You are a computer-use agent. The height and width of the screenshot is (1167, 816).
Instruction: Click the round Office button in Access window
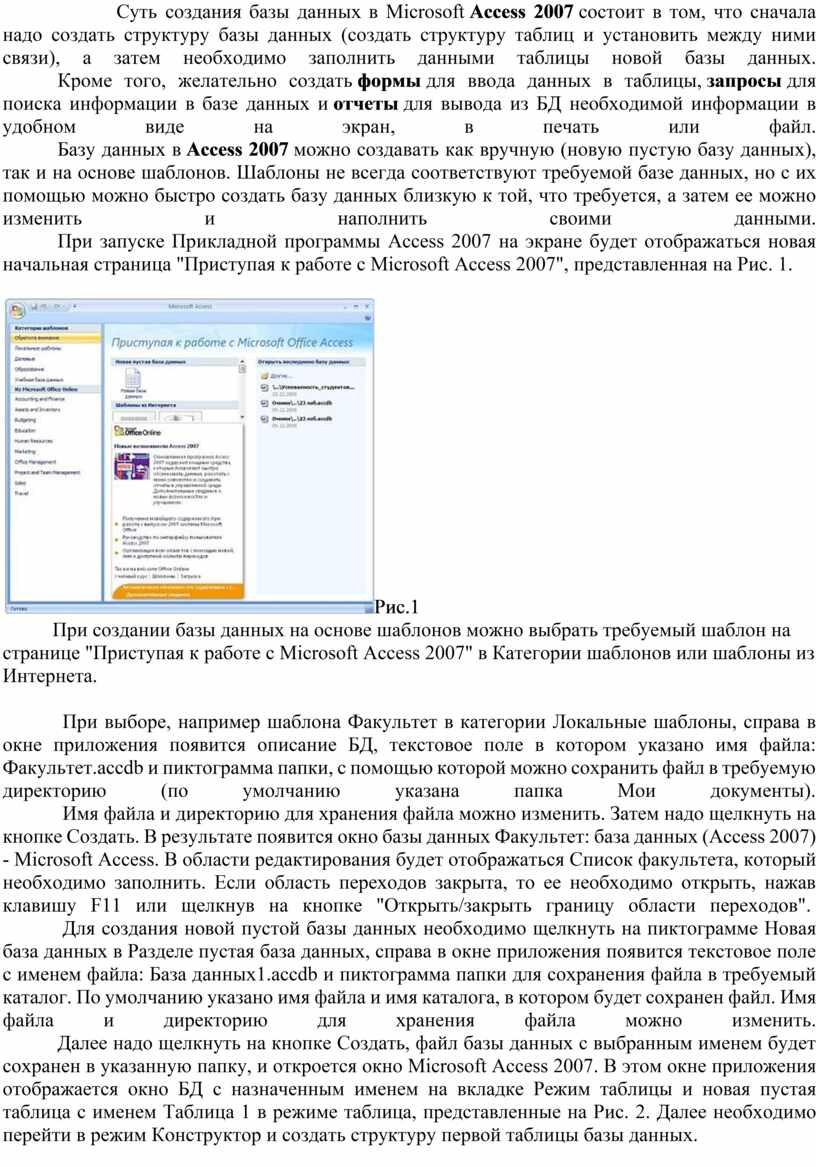click(x=16, y=310)
